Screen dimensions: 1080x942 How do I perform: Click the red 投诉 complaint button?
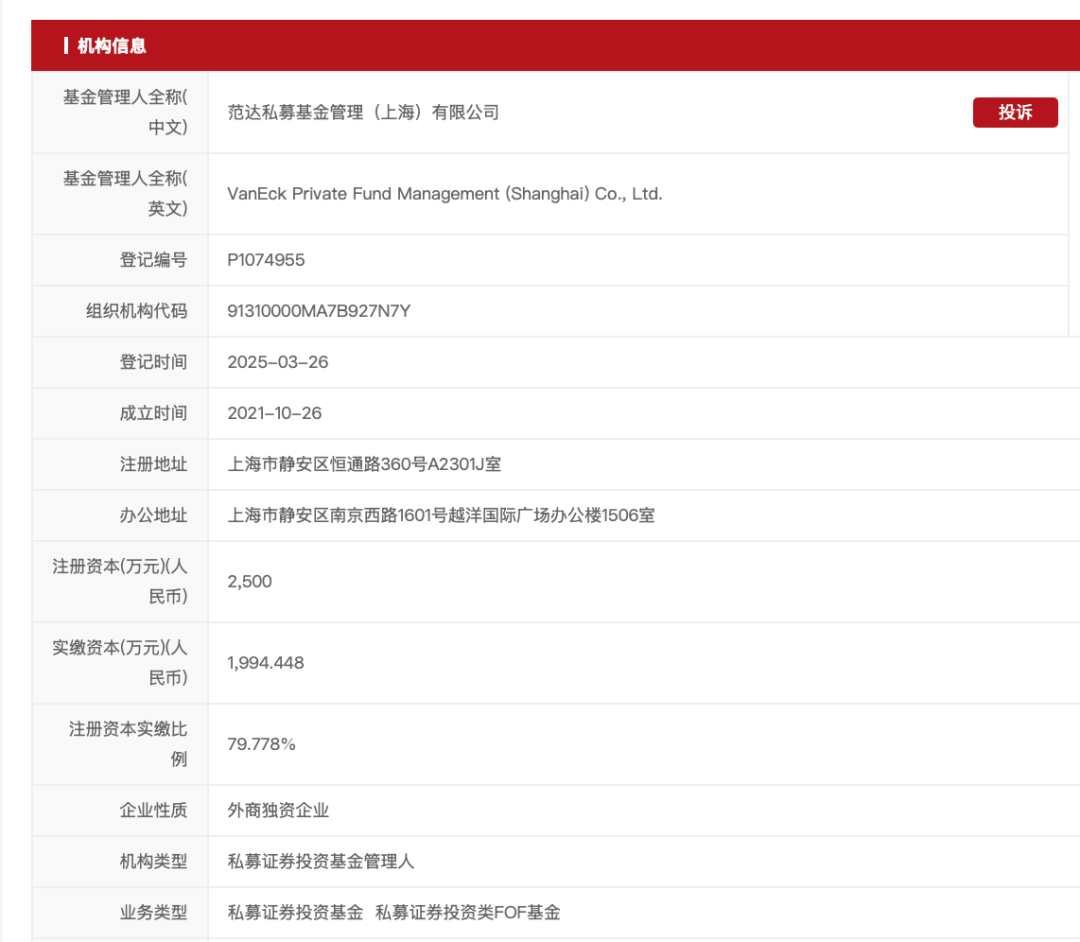point(1014,112)
